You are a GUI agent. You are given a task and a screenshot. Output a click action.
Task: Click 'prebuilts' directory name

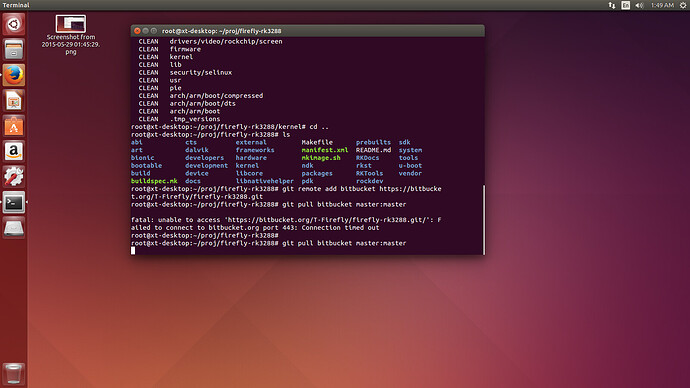tap(373, 142)
